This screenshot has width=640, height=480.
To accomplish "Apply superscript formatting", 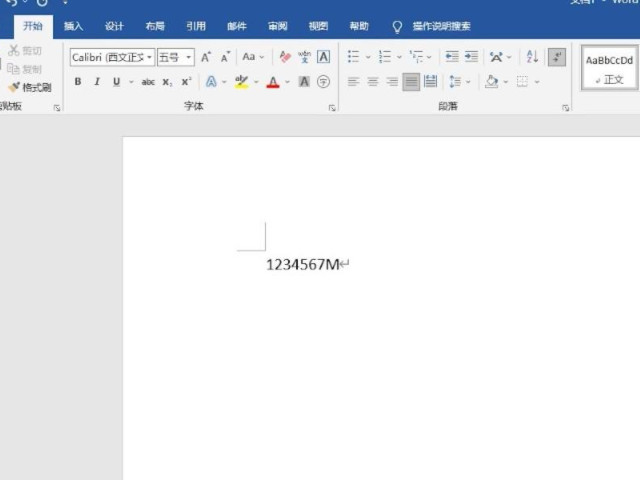I will [186, 82].
